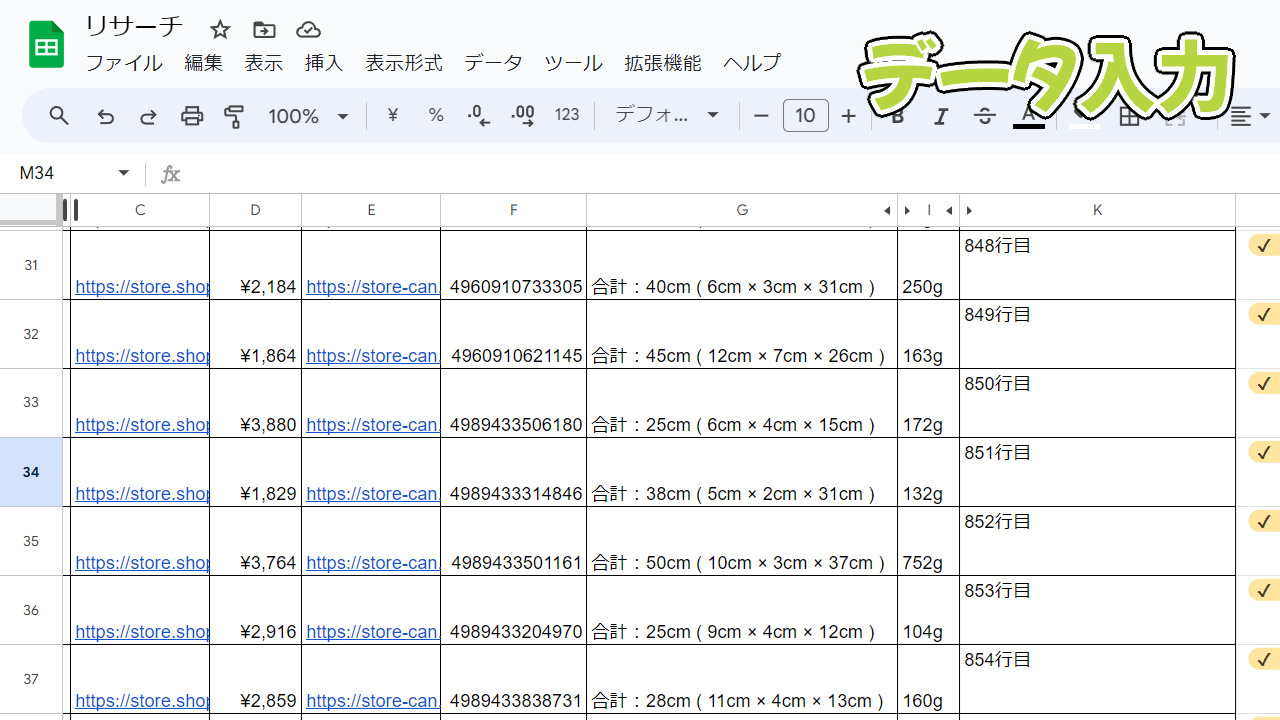Click the undo arrow icon
The image size is (1280, 720).
coord(105,116)
